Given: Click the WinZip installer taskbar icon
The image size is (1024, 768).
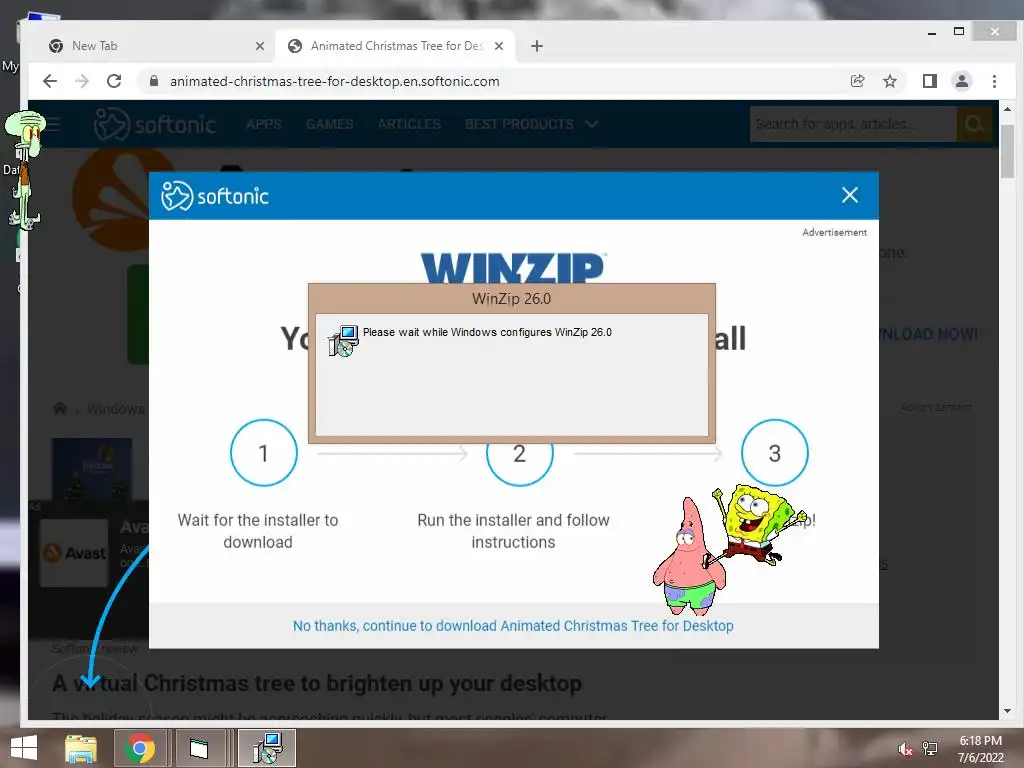Looking at the screenshot, I should coord(267,748).
